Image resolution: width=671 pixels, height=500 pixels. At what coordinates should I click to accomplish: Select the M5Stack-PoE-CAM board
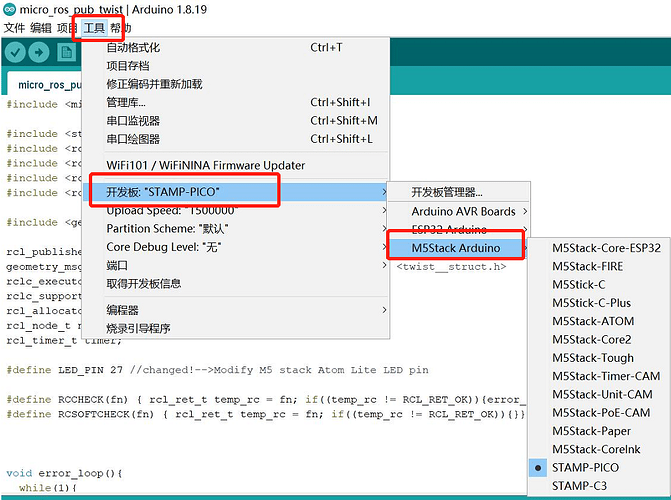(x=599, y=413)
